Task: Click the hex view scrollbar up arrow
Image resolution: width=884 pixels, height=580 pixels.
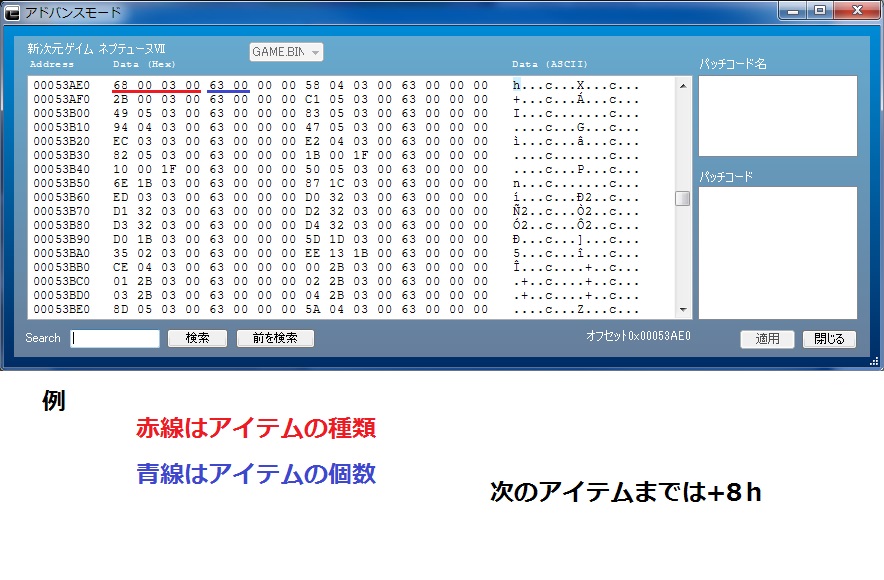Action: tap(683, 86)
